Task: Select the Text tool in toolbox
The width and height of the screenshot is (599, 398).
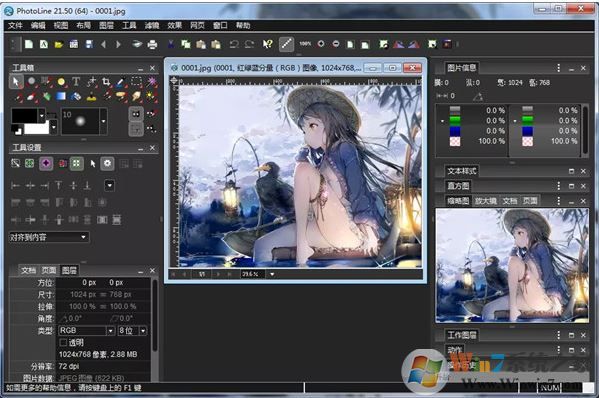Action: pyautogui.click(x=76, y=81)
